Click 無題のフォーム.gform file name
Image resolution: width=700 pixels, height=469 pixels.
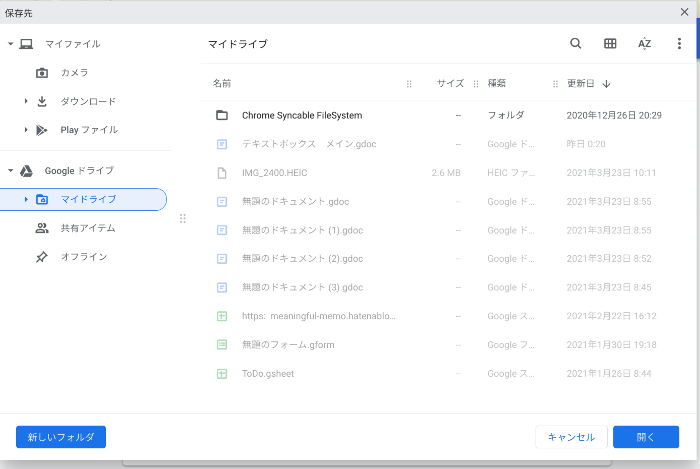coord(288,344)
